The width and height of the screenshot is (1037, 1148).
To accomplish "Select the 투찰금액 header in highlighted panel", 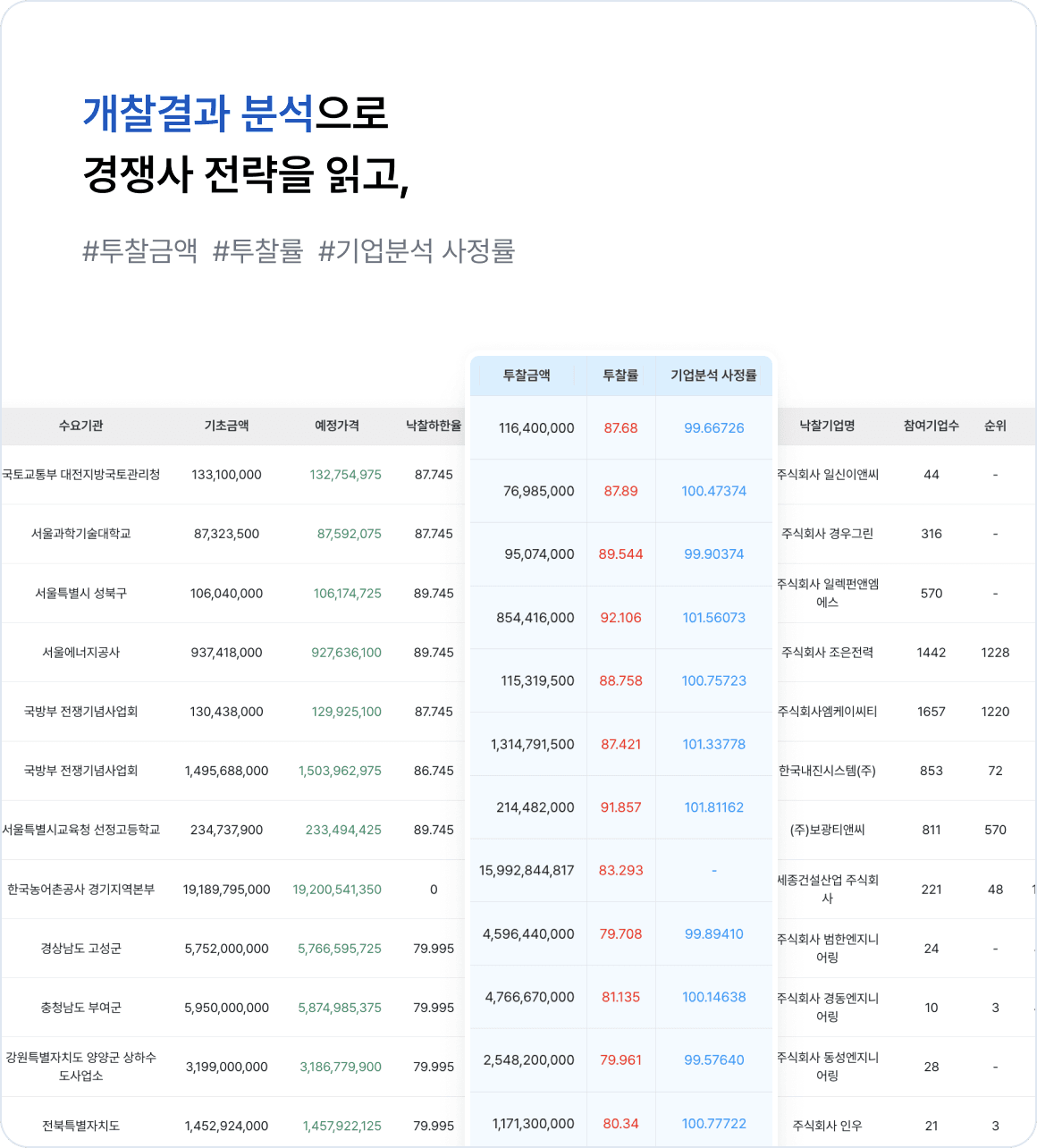I will click(x=527, y=376).
